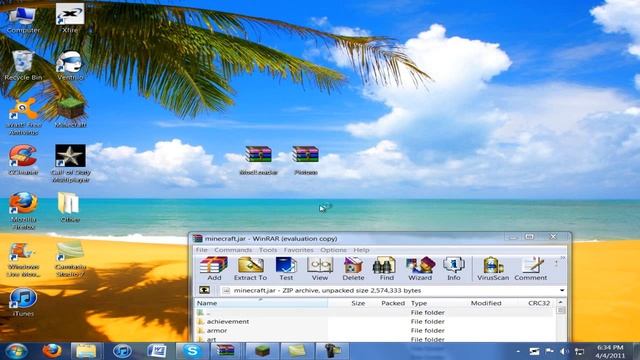Sort by the Name column header
640x360 pixels.
[x=260, y=303]
